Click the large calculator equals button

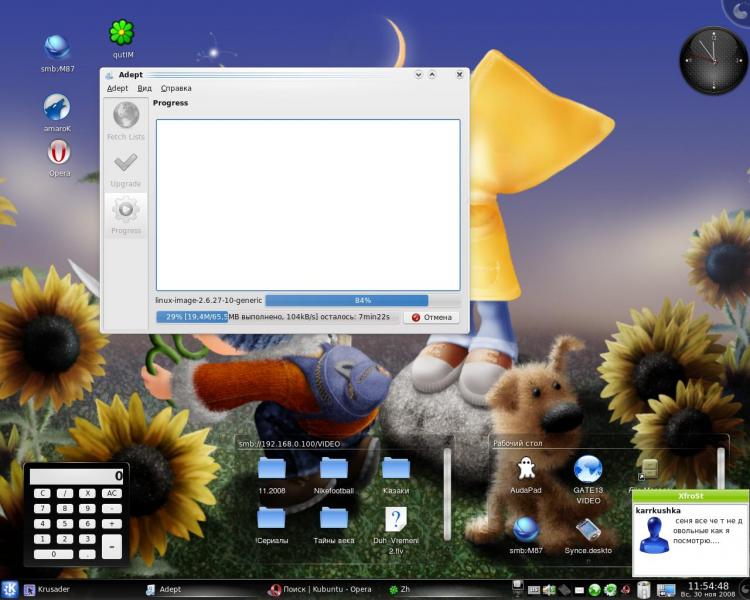click(112, 546)
